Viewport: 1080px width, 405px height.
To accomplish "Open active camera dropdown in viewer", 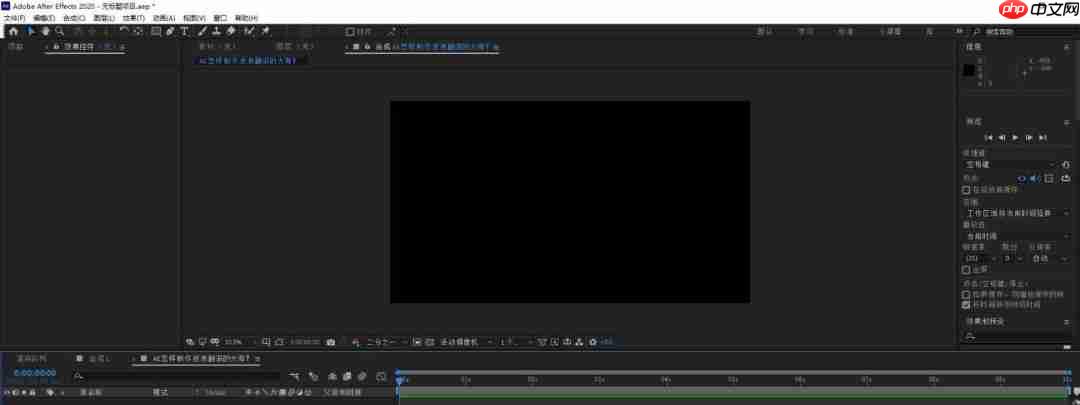I will coord(466,342).
